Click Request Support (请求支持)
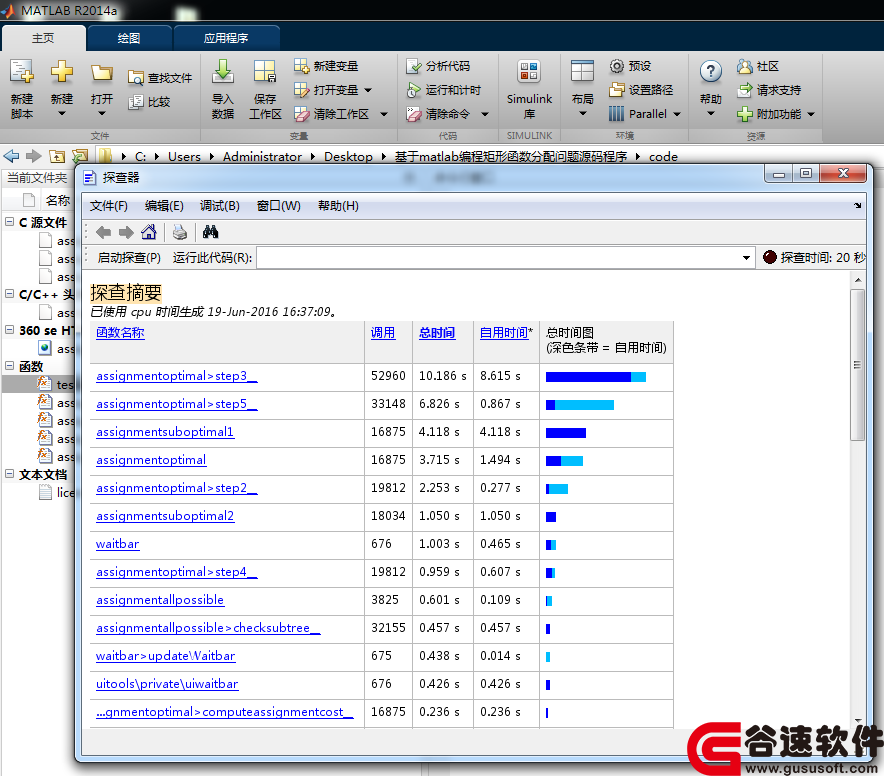 (x=769, y=90)
